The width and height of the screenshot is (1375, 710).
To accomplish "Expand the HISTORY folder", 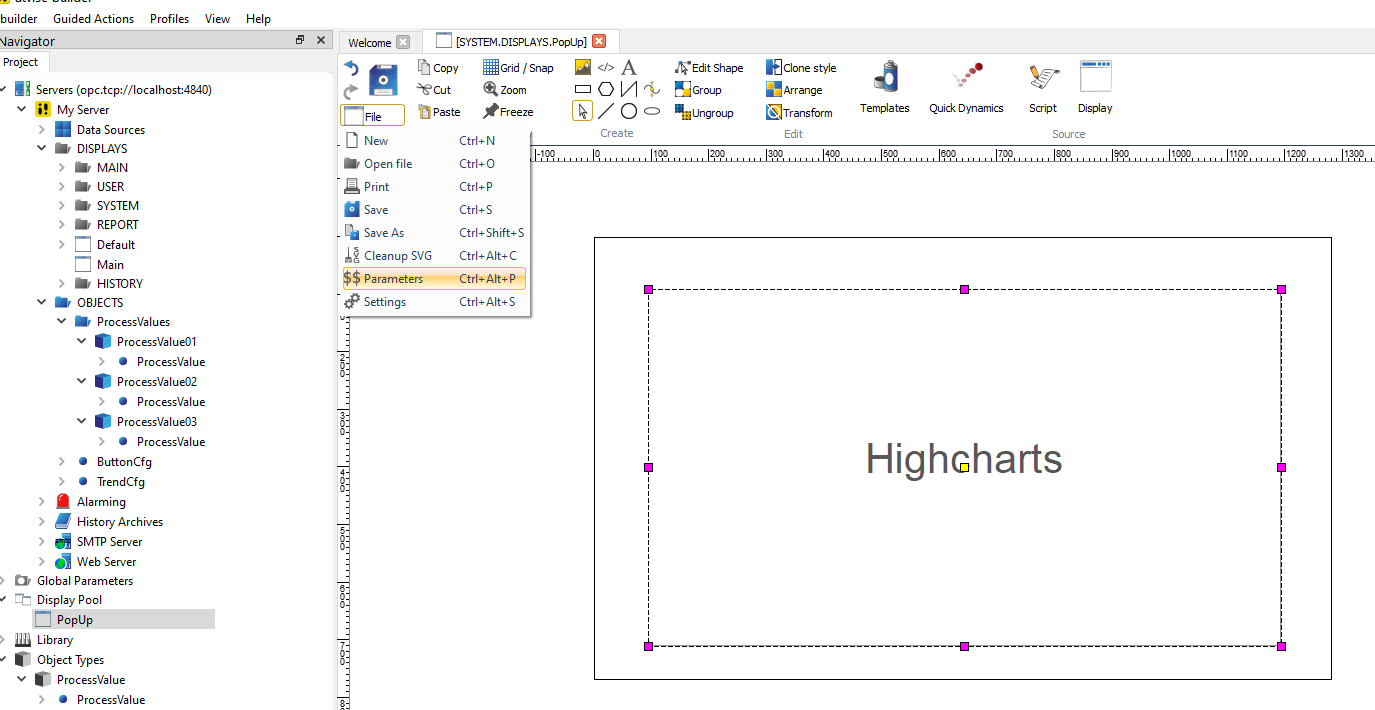I will 62,283.
